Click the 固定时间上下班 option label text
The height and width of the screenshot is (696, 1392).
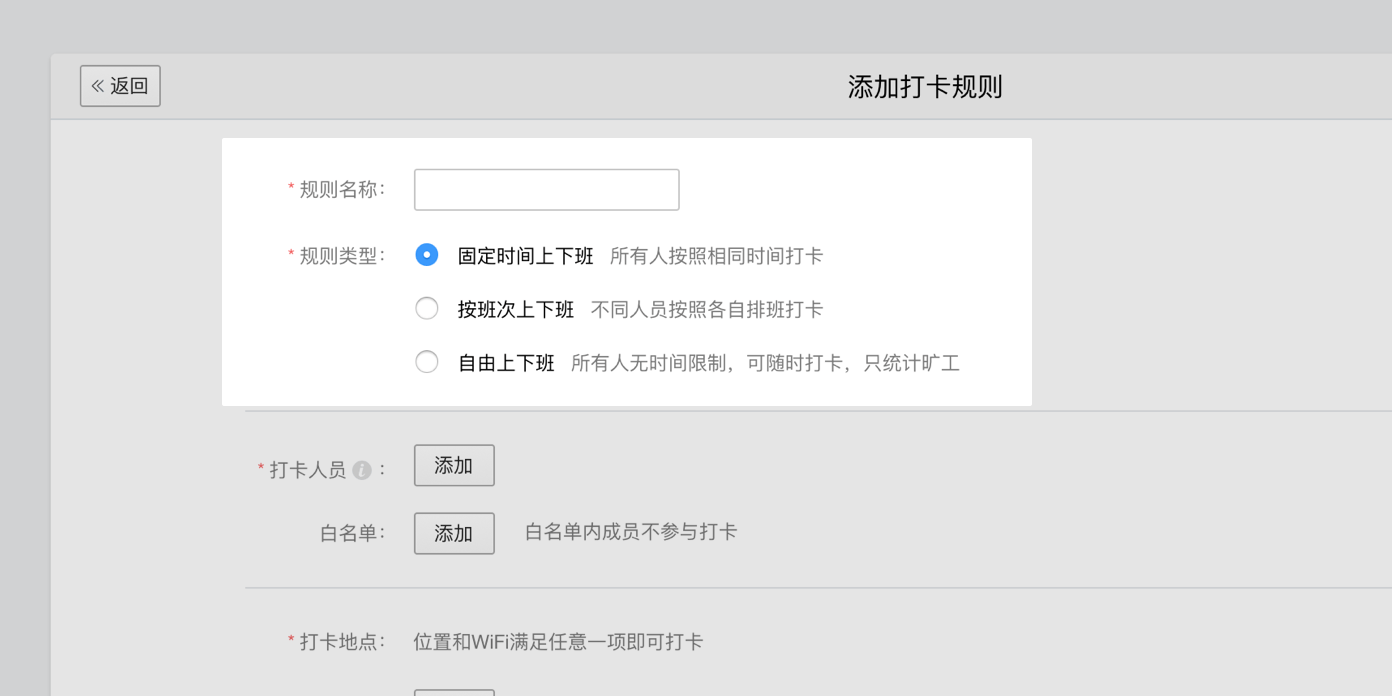tap(526, 256)
